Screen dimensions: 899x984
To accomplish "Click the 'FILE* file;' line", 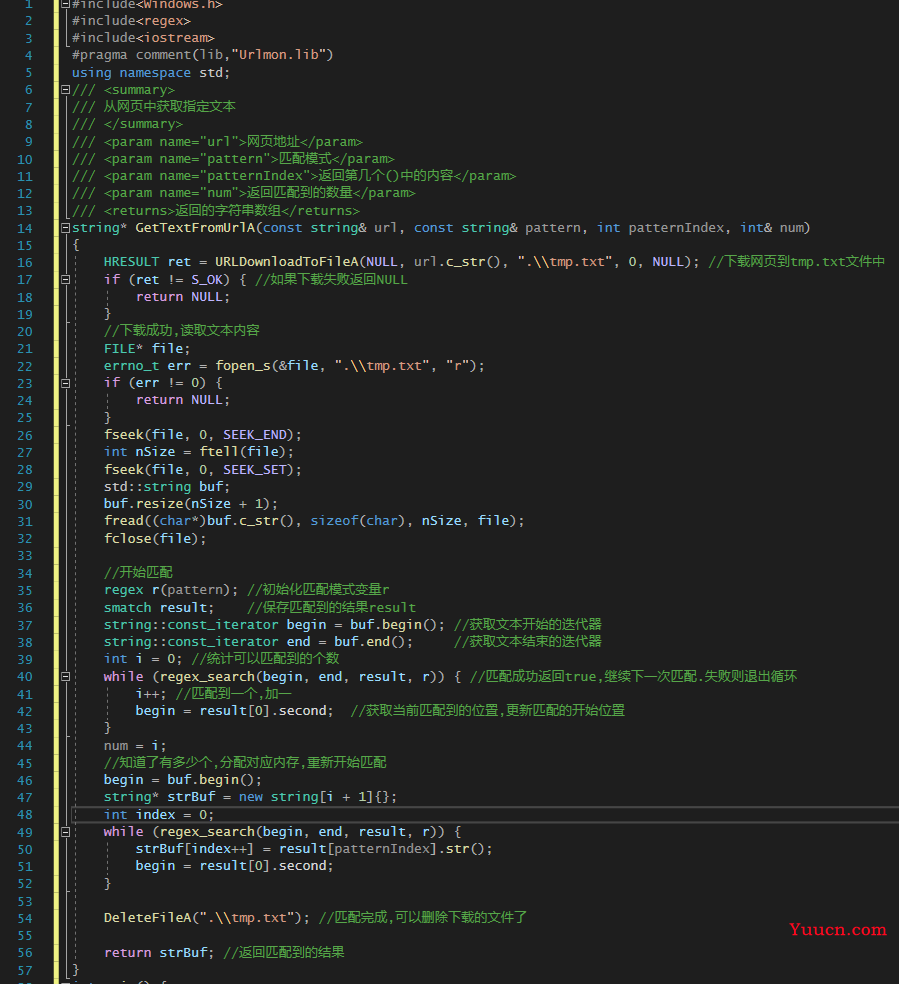I will pyautogui.click(x=147, y=348).
